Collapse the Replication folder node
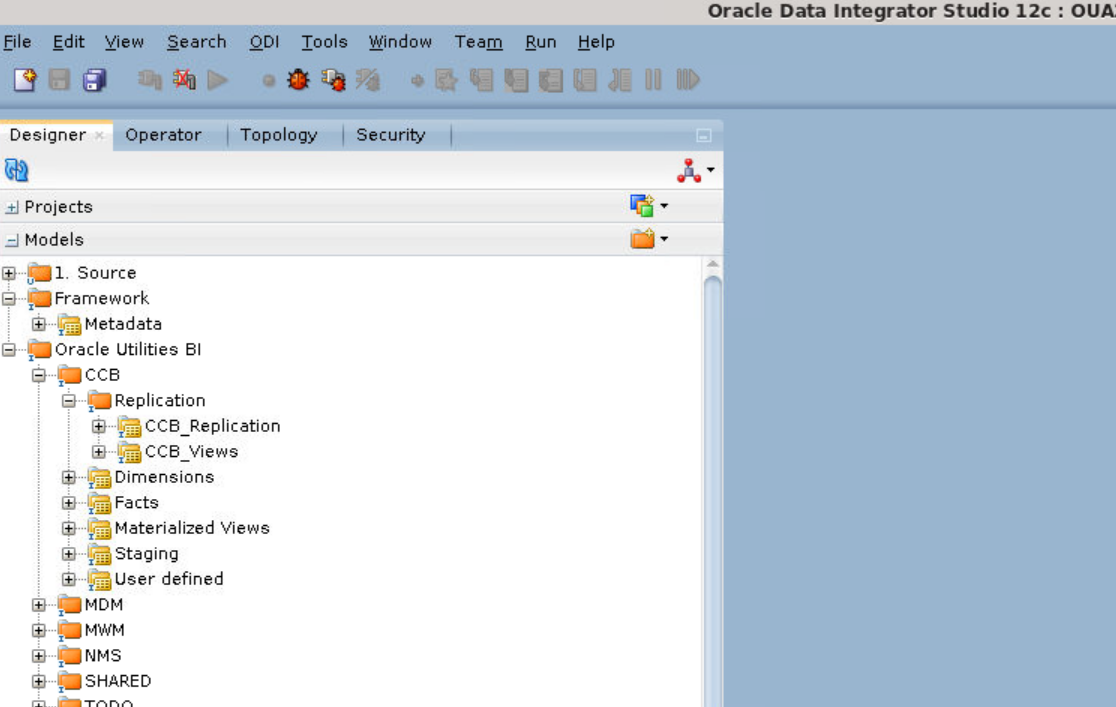Viewport: 1116px width, 707px height. (68, 401)
